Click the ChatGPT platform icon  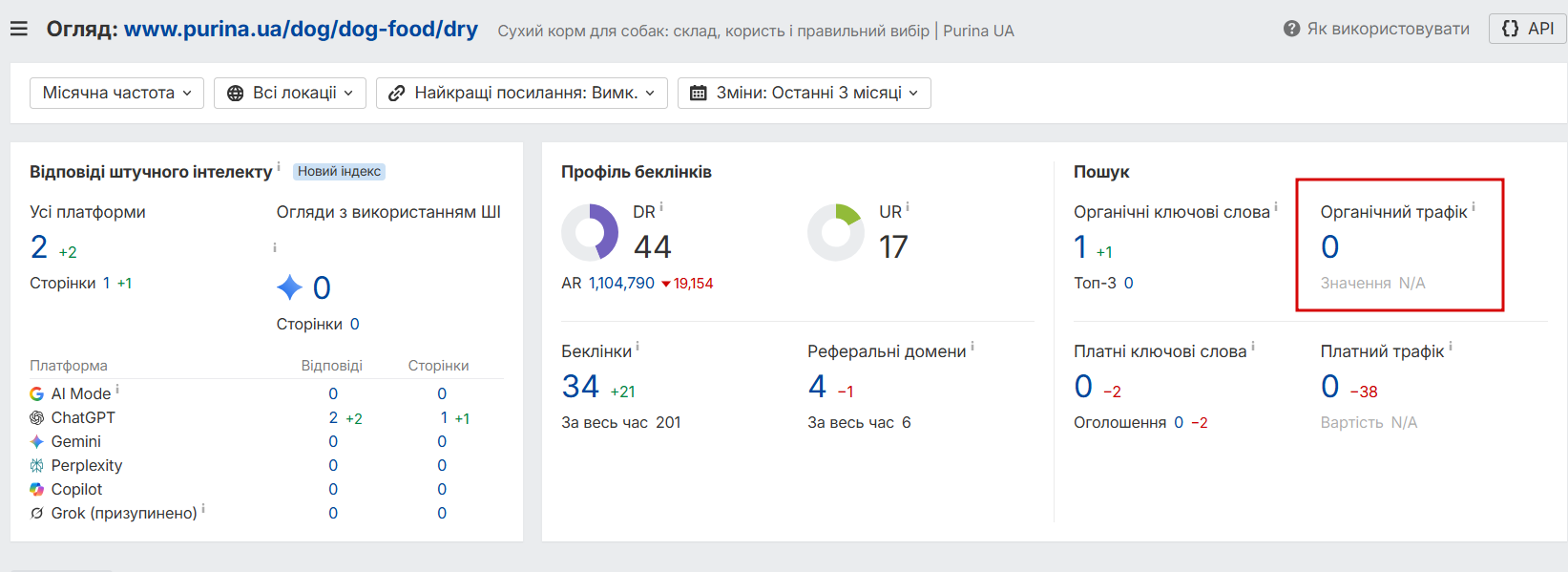36,417
